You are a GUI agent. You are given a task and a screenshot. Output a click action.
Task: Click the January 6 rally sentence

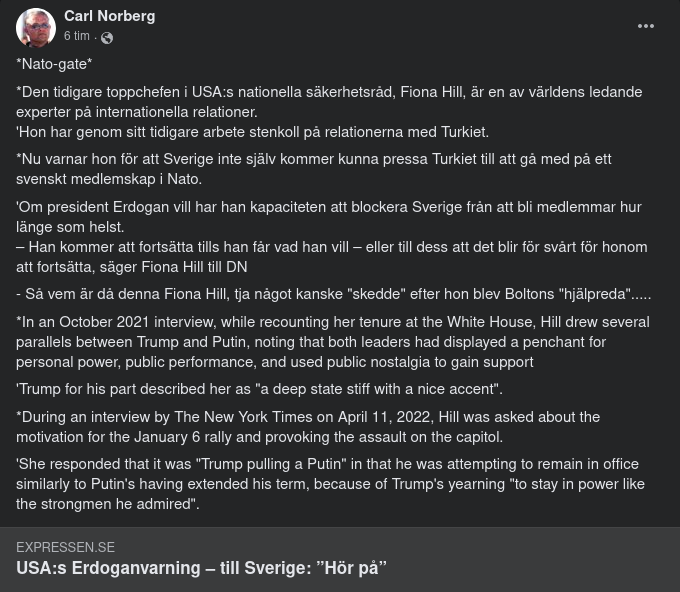pyautogui.click(x=259, y=437)
